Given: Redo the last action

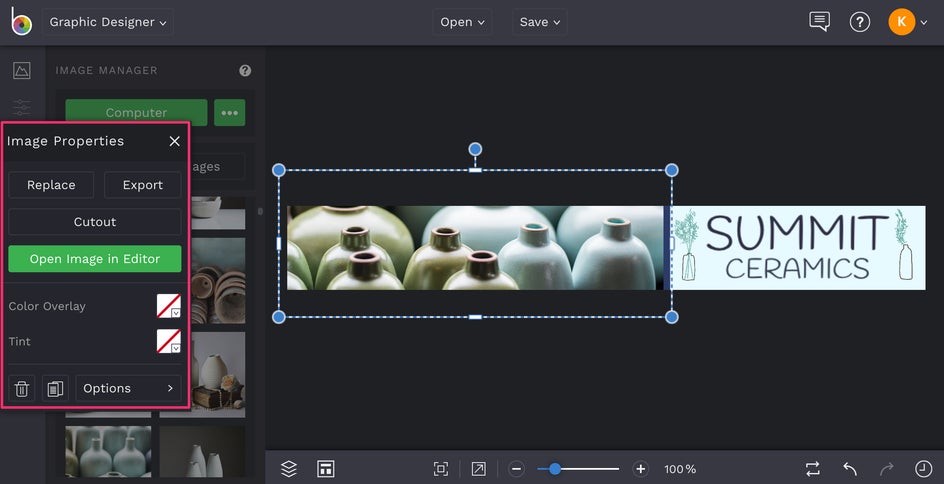Looking at the screenshot, I should [x=887, y=468].
